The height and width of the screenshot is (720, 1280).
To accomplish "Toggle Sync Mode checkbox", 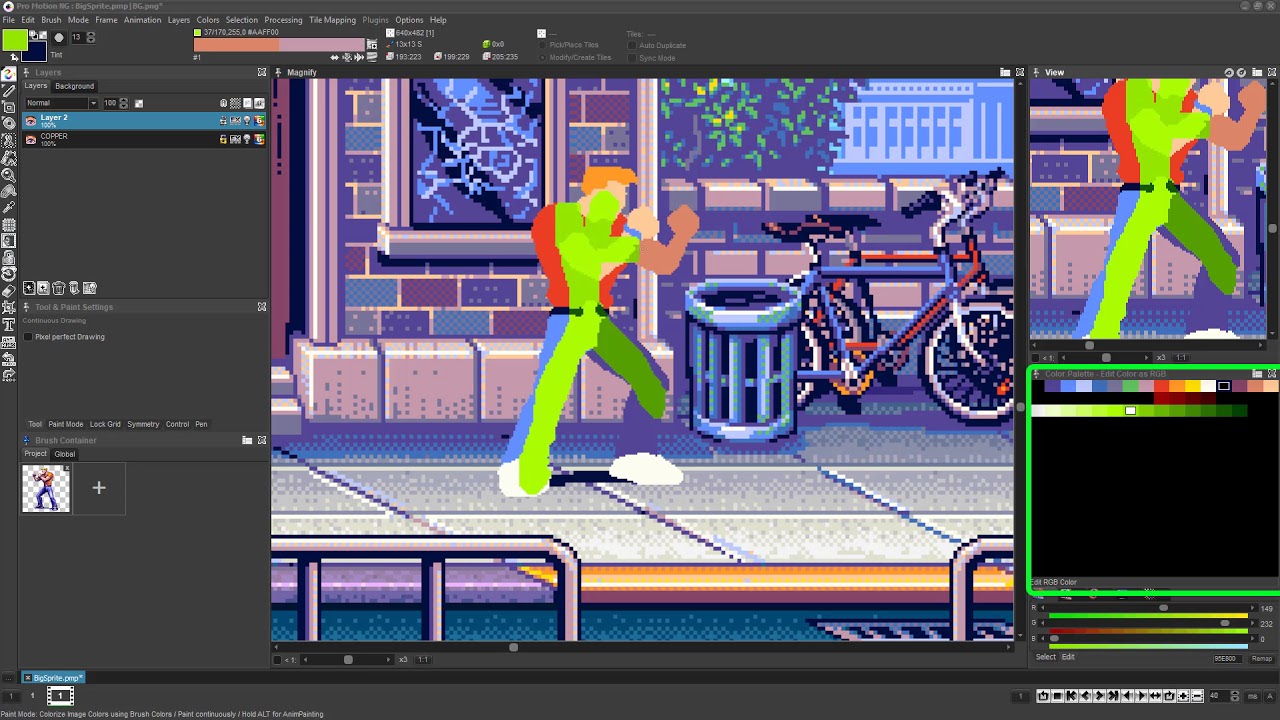I will [632, 58].
